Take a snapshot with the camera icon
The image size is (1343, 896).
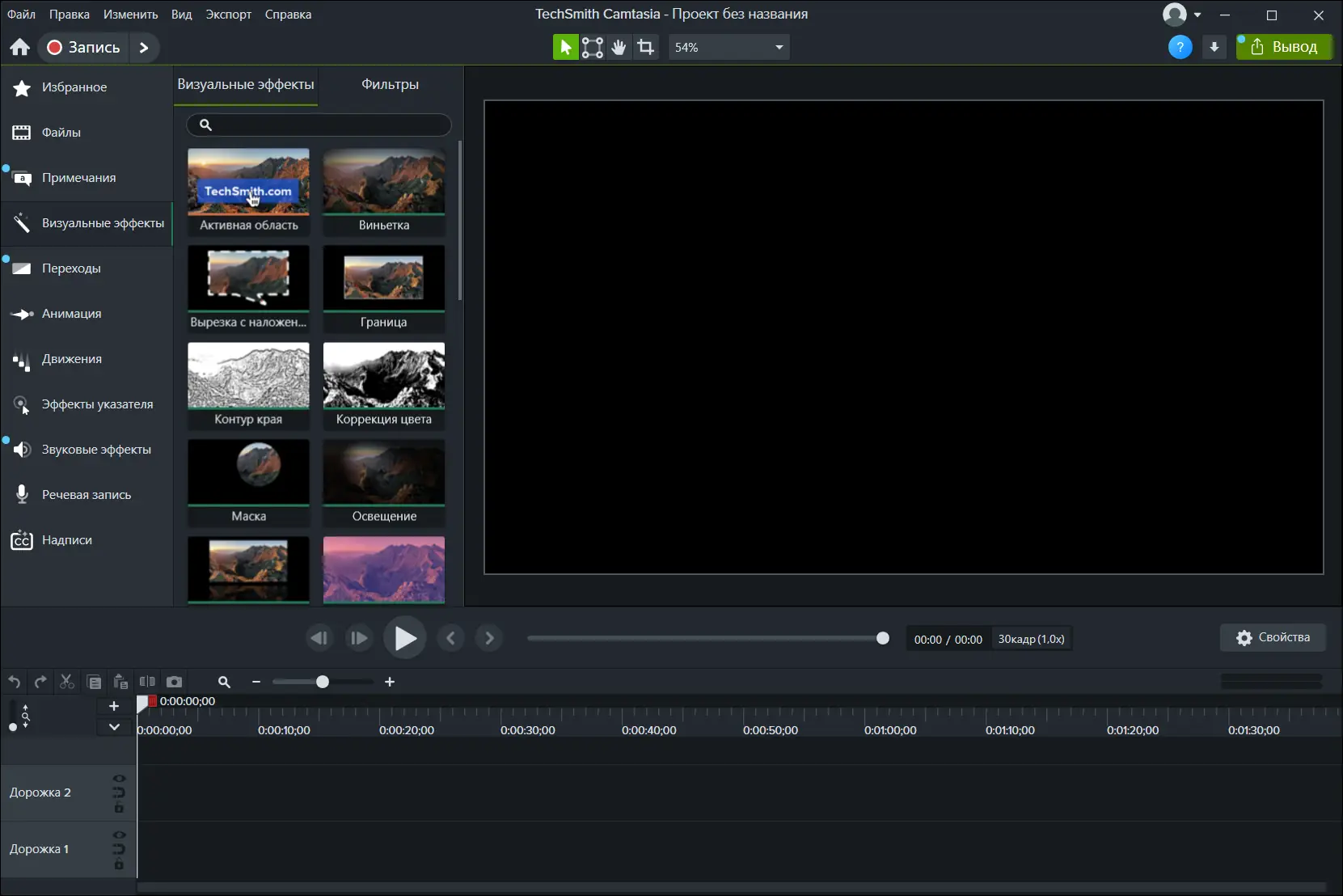click(174, 682)
